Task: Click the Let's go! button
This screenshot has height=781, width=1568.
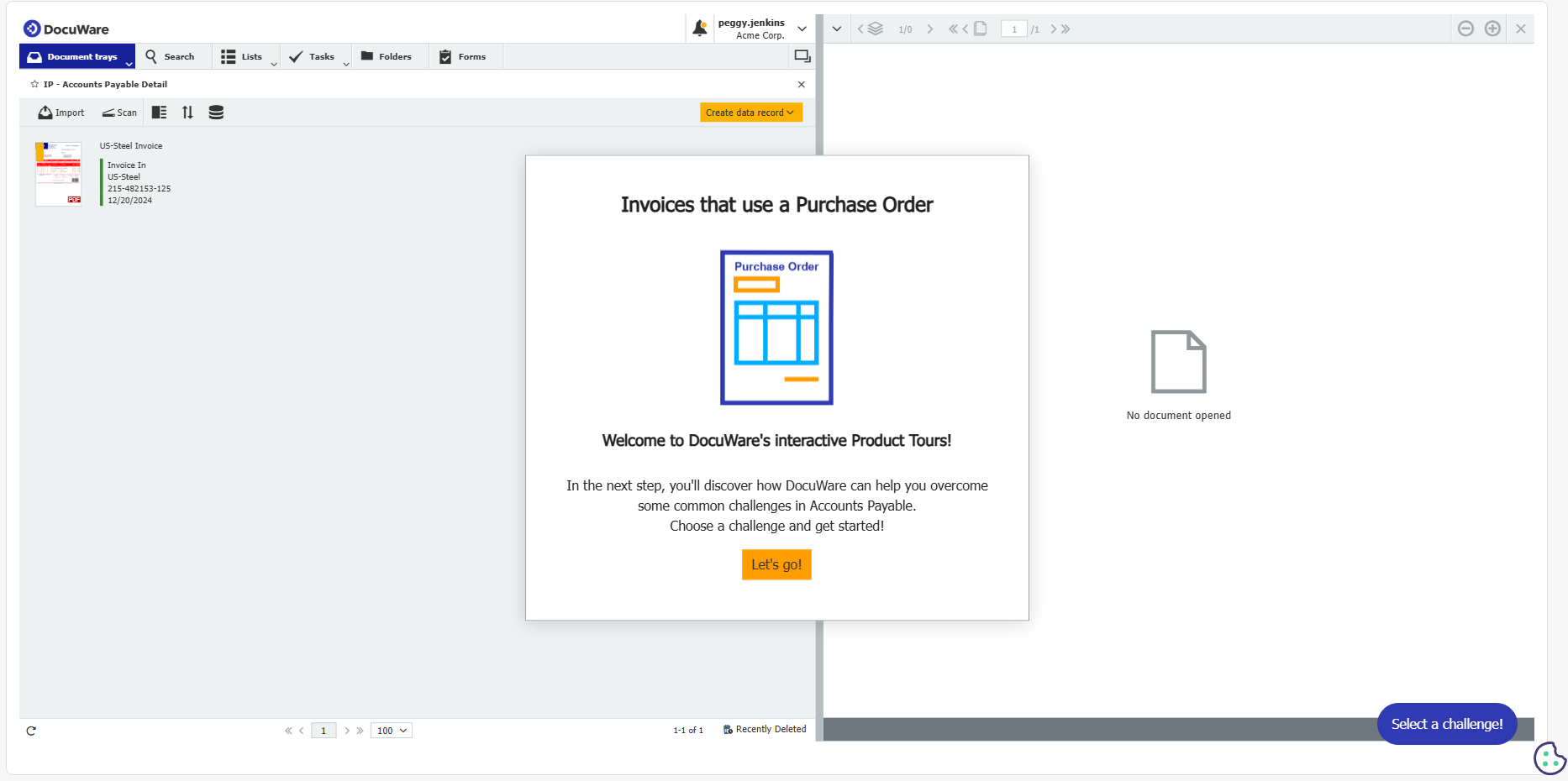Action: tap(776, 564)
